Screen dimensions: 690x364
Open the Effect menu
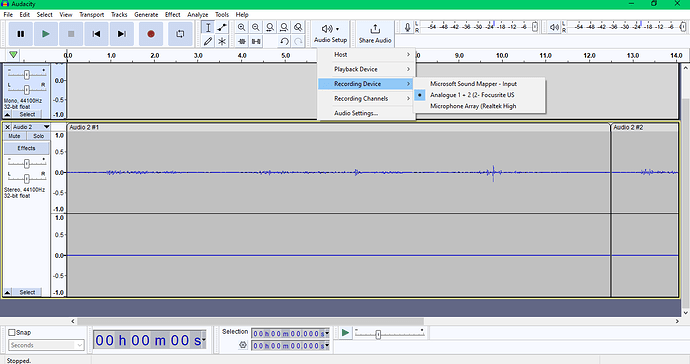click(172, 15)
